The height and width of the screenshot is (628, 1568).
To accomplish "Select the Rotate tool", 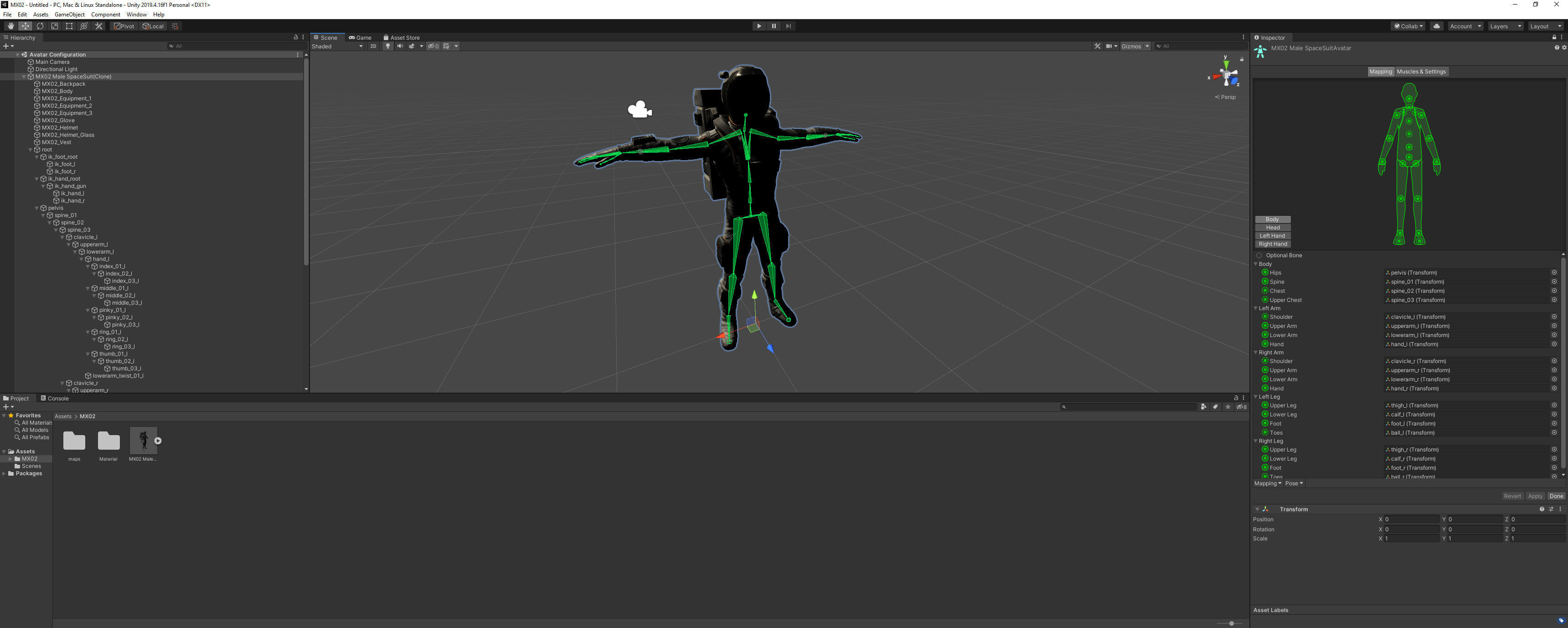I will coord(40,26).
